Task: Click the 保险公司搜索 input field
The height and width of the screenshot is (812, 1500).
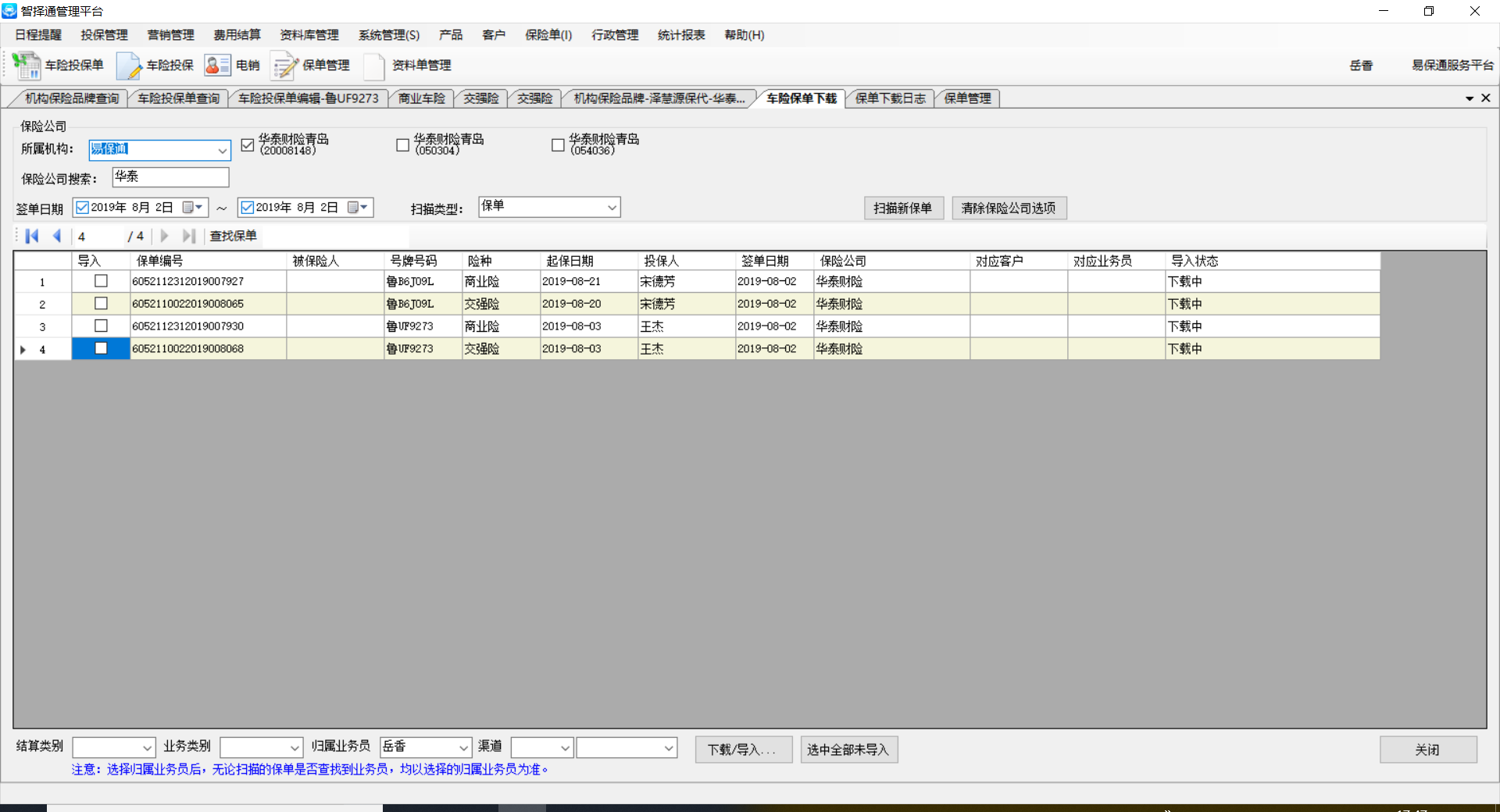Action: coord(170,178)
